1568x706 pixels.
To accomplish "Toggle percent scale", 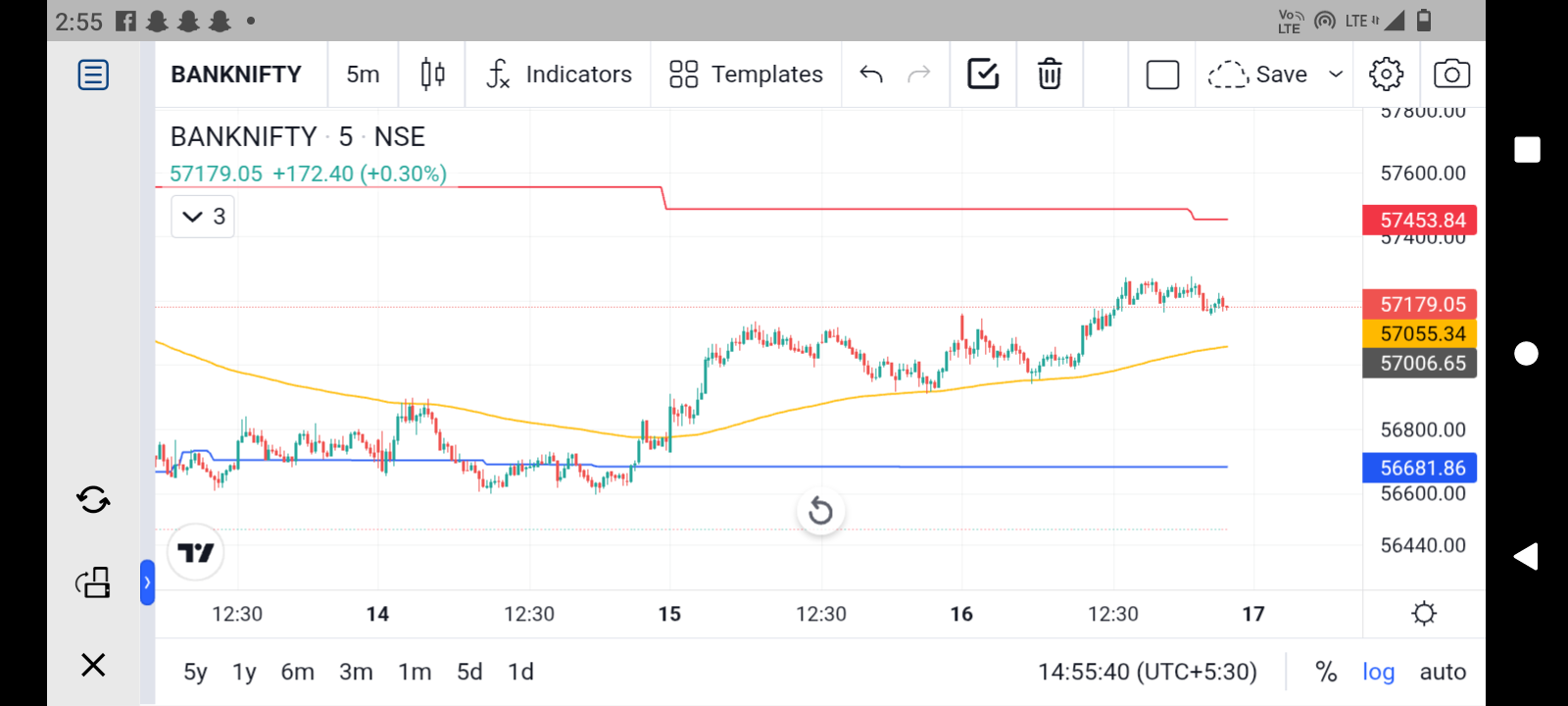I will click(1326, 672).
